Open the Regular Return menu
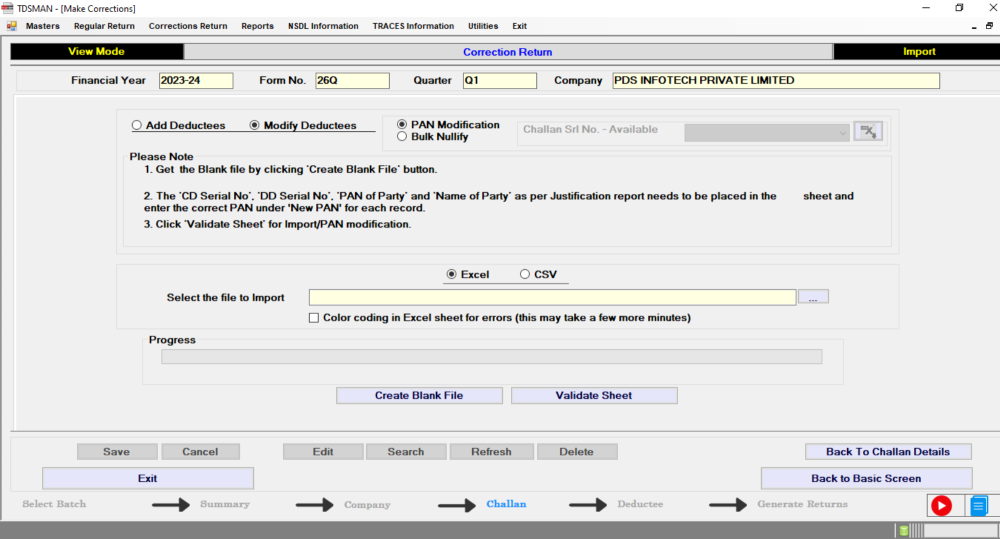1000x539 pixels. click(x=104, y=26)
